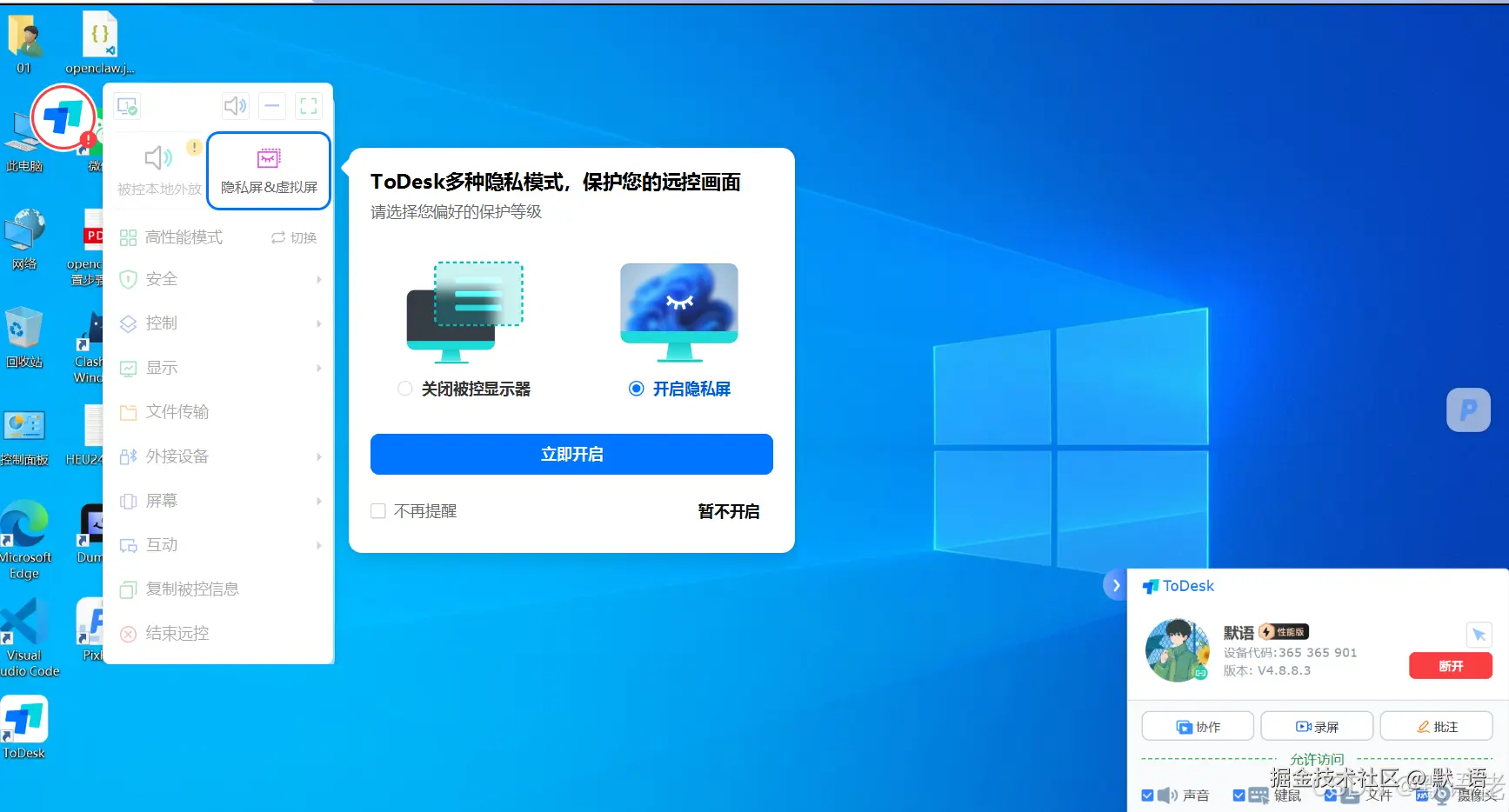Expand the 外接设备 submenu arrow
Viewport: 1509px width, 812px height.
(319, 456)
